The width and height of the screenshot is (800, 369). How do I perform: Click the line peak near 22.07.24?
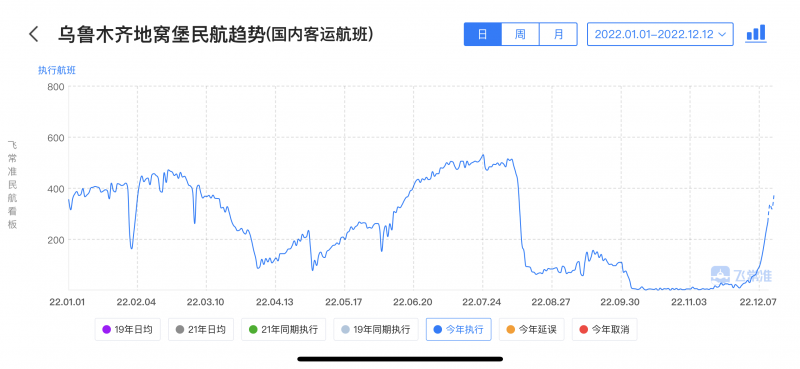[x=483, y=155]
